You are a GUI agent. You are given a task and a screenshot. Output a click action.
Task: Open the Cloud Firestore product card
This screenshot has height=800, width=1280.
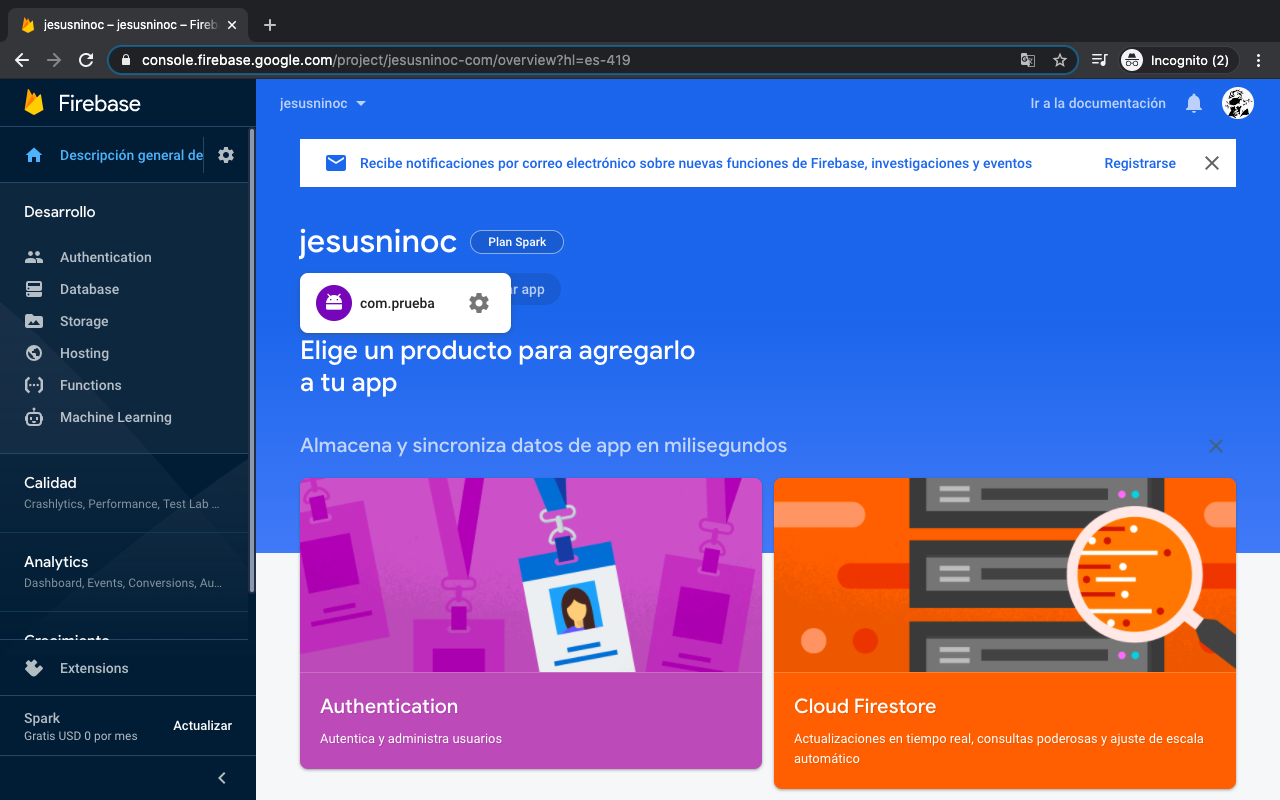point(1005,633)
